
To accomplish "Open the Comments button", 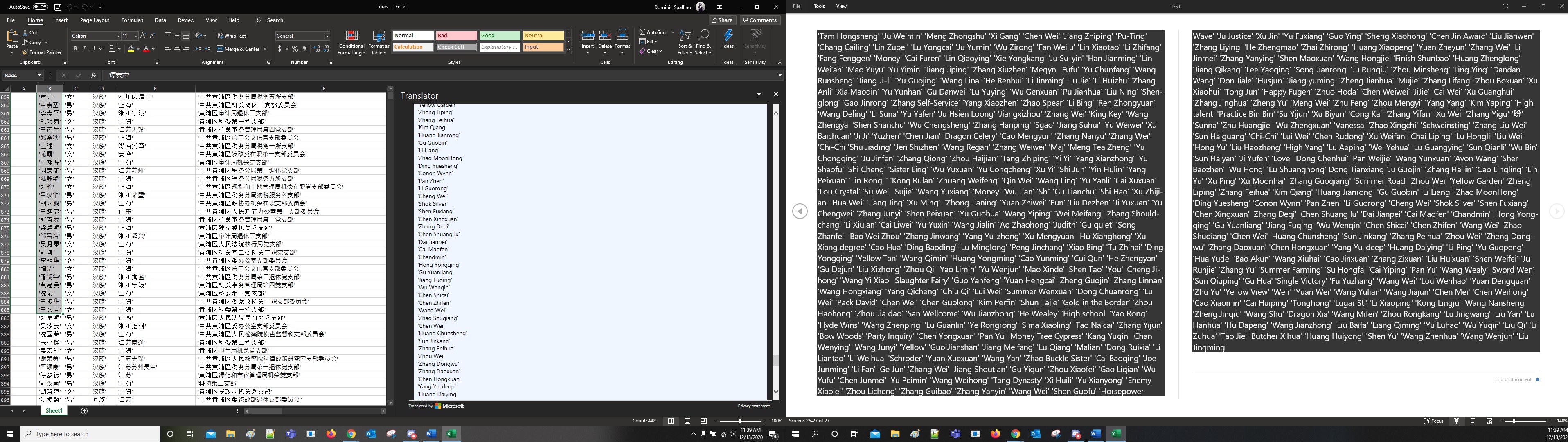I will [759, 20].
